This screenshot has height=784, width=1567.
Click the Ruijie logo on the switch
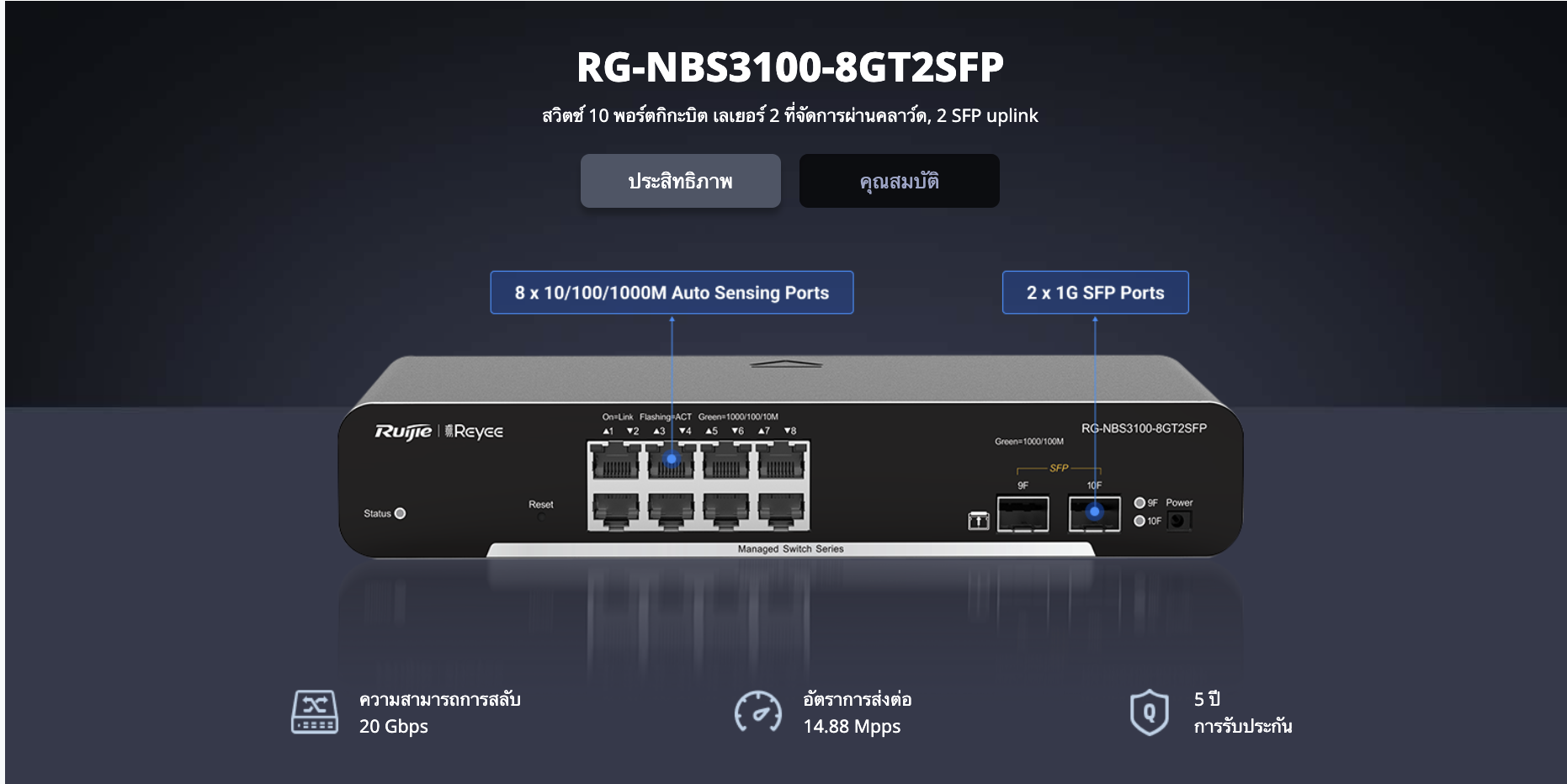tap(403, 432)
